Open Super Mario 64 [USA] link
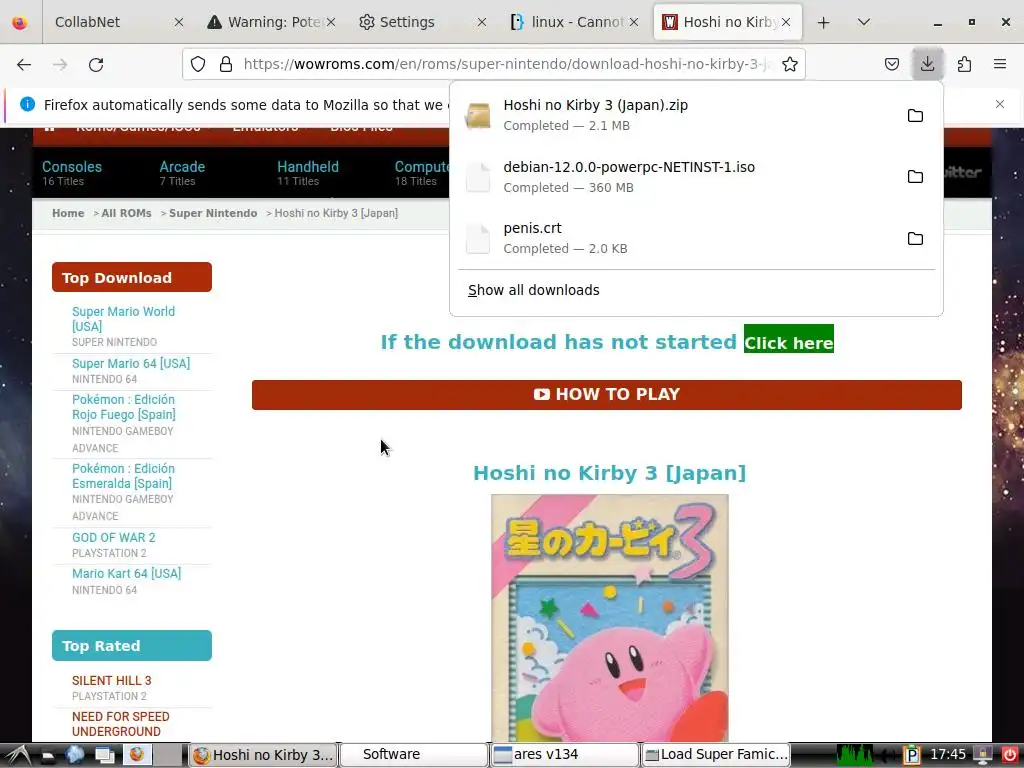 [131, 363]
